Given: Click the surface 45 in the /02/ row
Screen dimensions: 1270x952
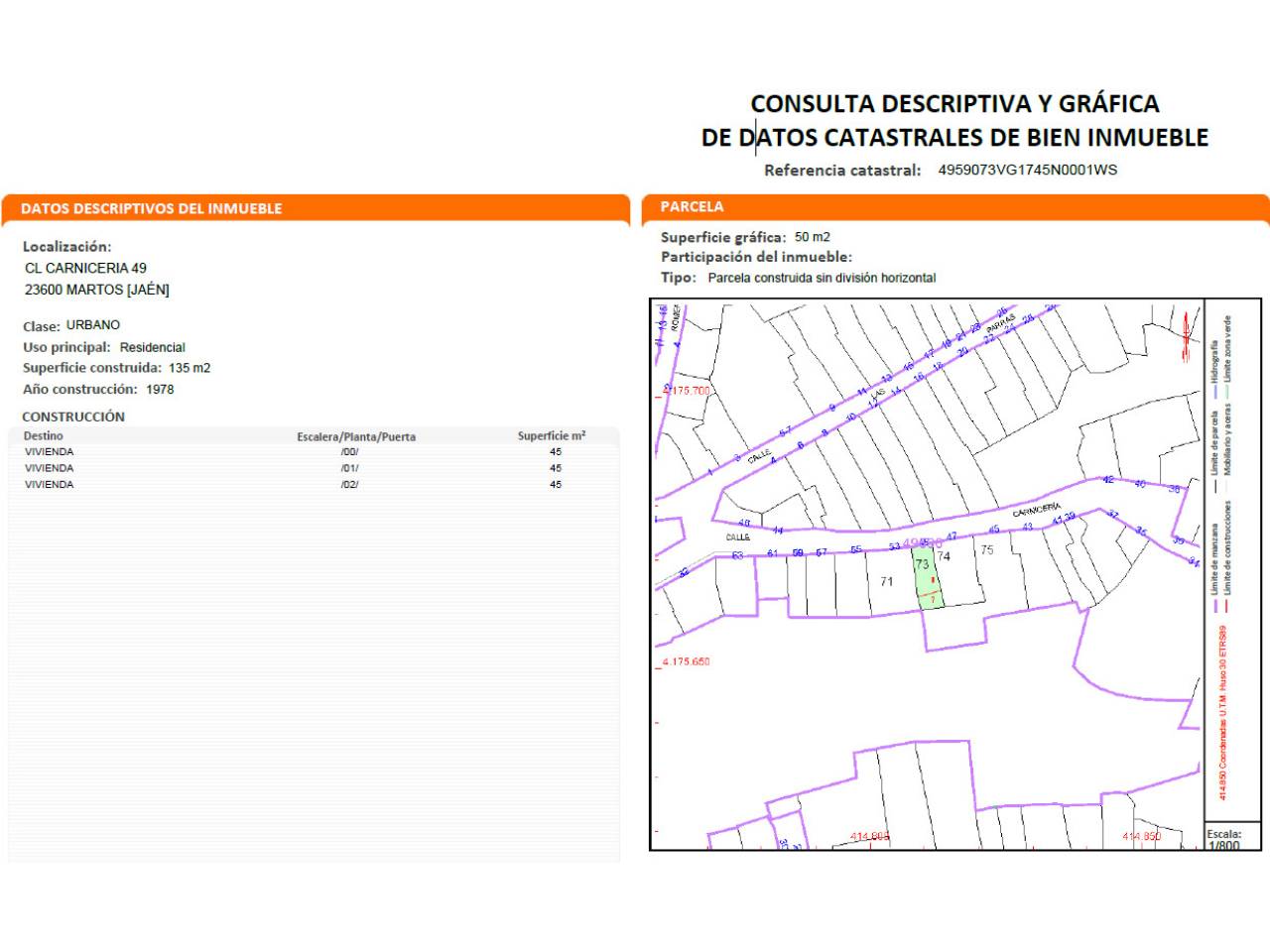Looking at the screenshot, I should (x=556, y=485).
